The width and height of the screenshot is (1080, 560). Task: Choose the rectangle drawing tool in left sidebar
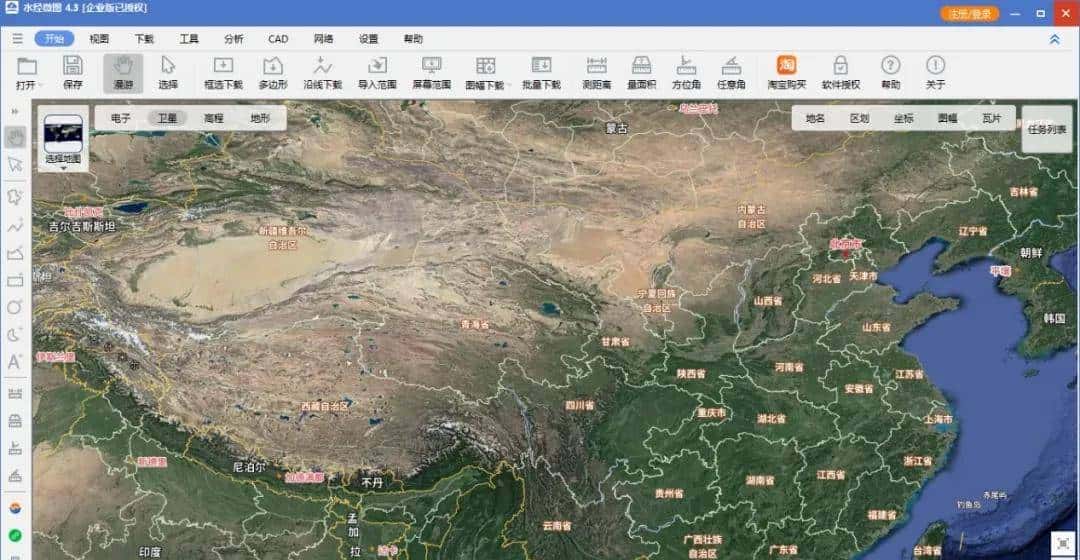(15, 280)
